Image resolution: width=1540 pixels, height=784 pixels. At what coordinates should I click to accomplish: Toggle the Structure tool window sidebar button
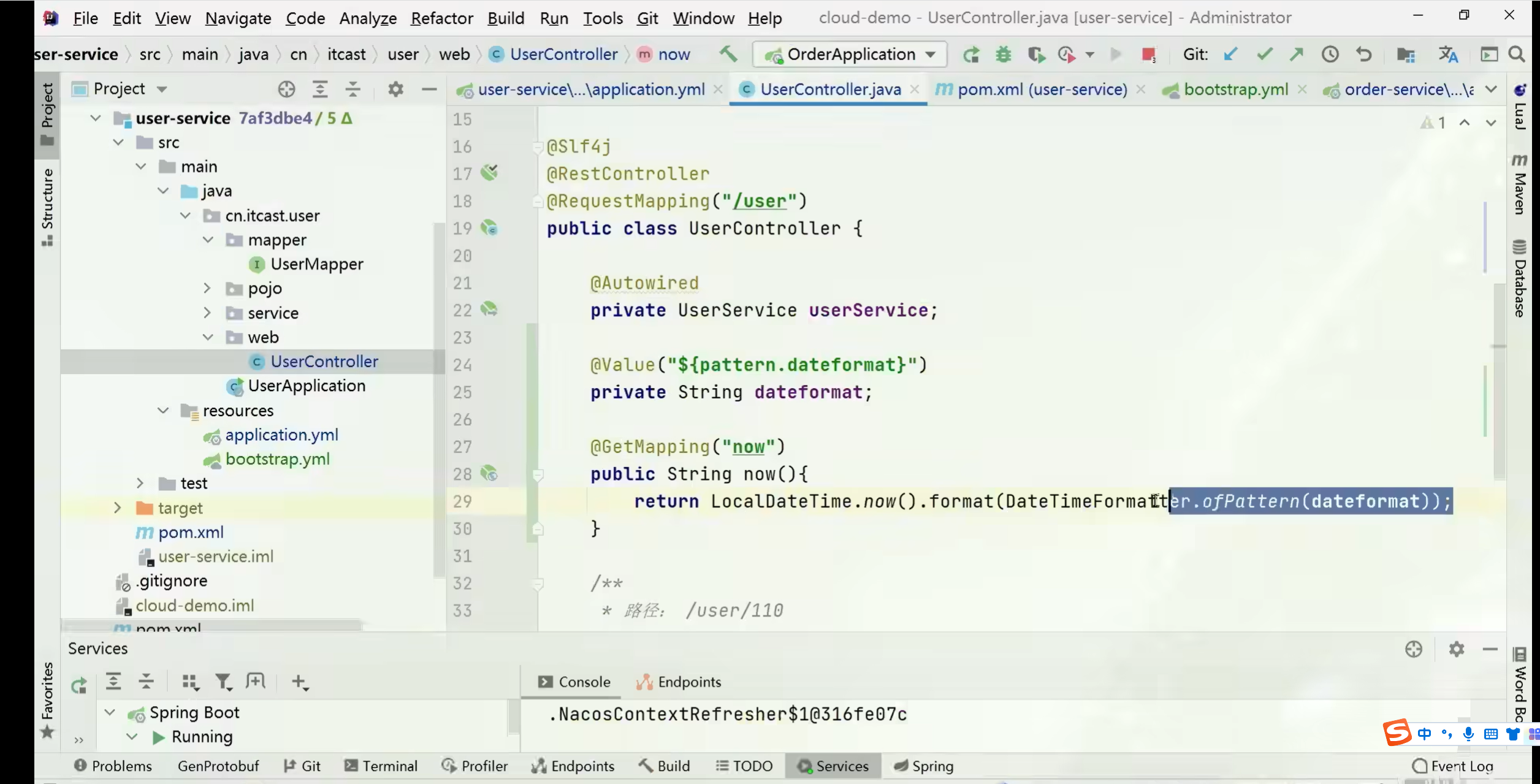tap(47, 207)
